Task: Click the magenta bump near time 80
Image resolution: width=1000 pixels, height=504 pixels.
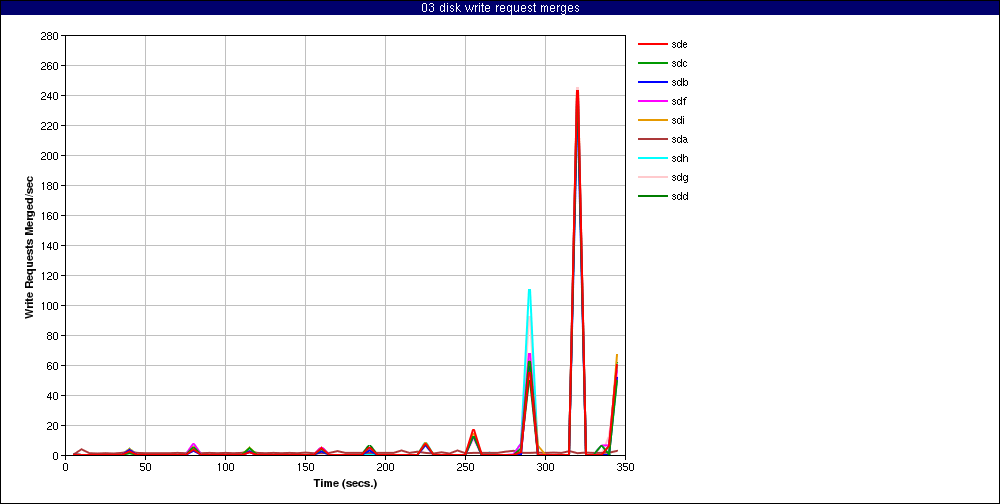Action: coord(193,444)
